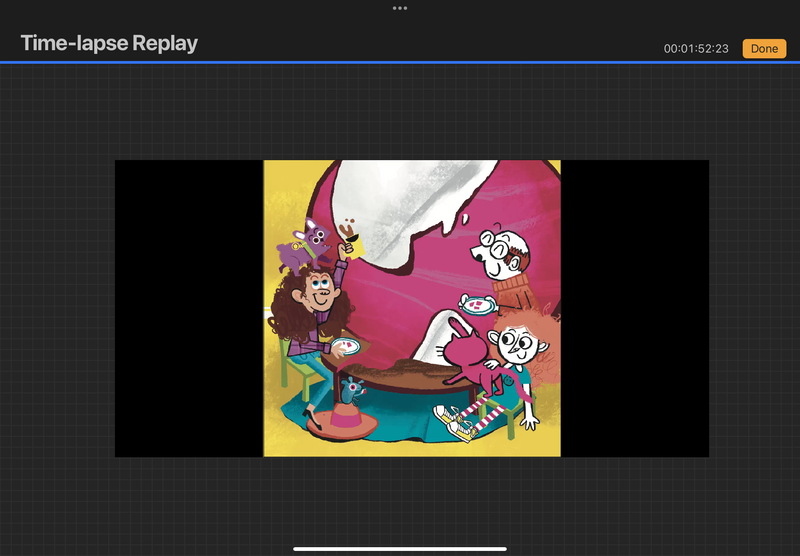Click the blue replay progress line
The height and width of the screenshot is (556, 800).
[x=400, y=62]
